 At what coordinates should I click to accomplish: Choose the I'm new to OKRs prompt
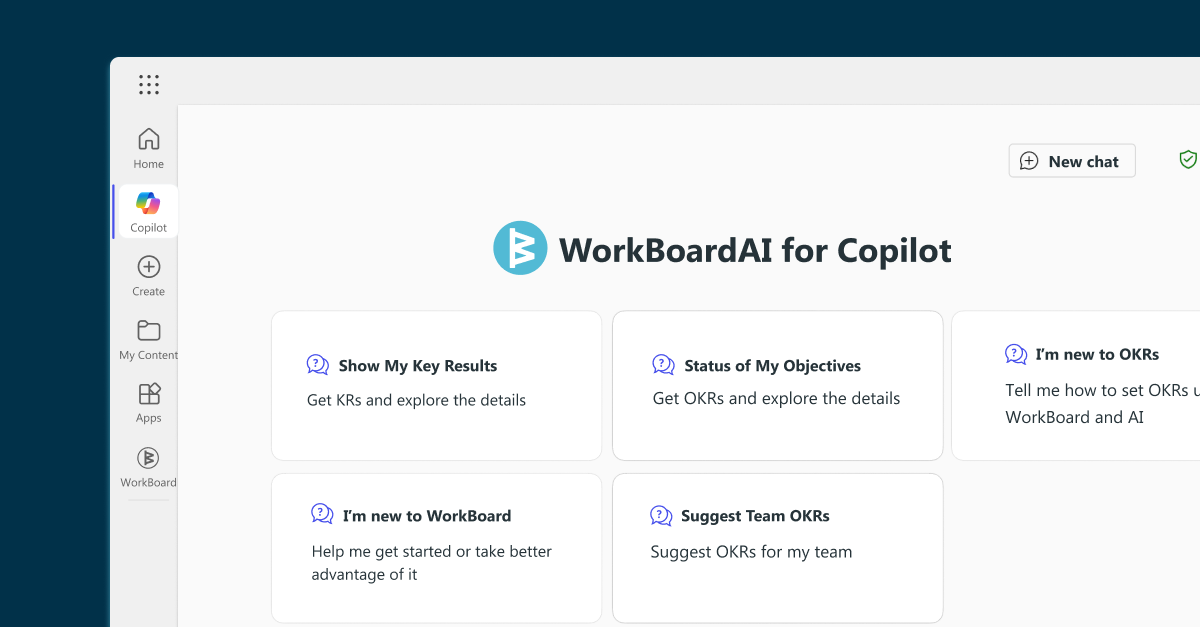coord(1090,385)
